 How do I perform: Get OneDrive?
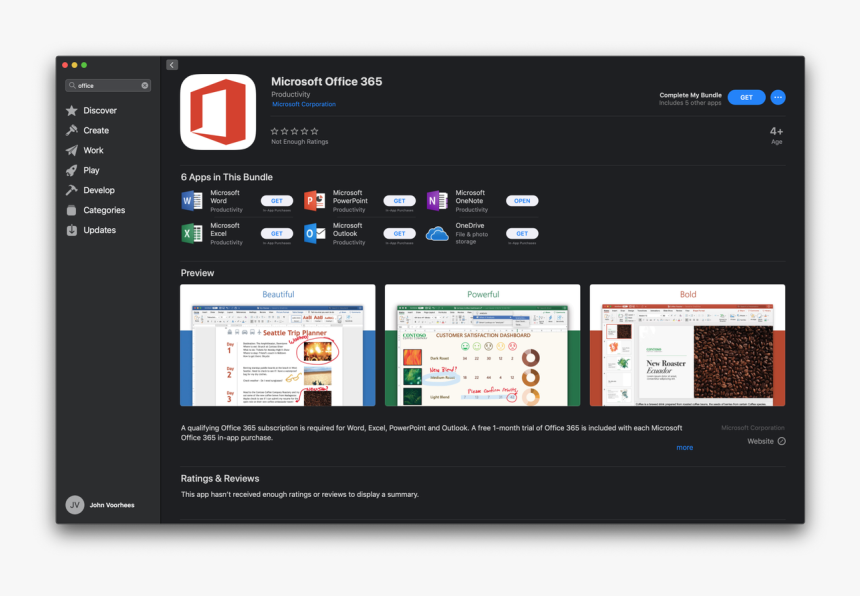522,234
